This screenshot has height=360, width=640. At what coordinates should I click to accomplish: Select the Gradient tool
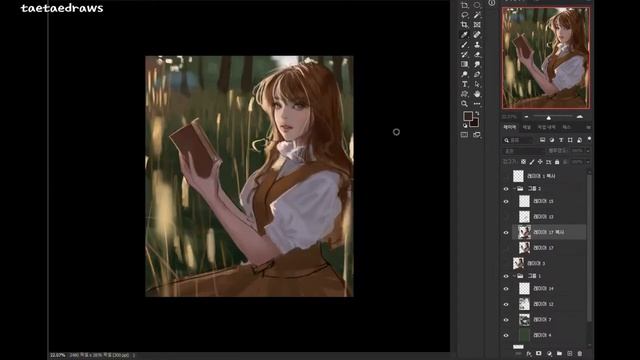pyautogui.click(x=464, y=64)
